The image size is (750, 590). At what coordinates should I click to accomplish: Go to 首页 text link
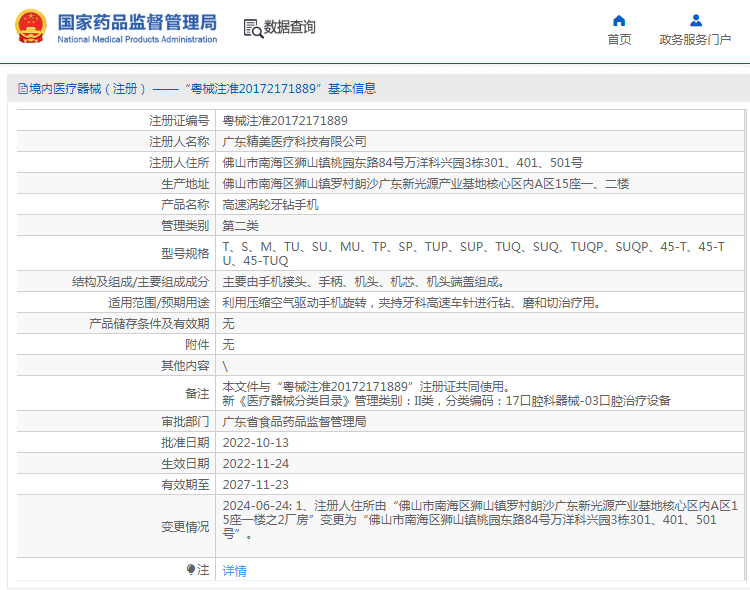[x=619, y=40]
